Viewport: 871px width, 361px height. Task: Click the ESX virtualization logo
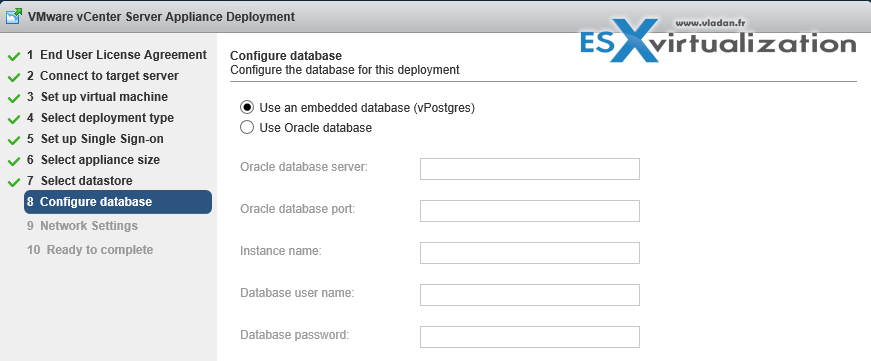coord(718,42)
